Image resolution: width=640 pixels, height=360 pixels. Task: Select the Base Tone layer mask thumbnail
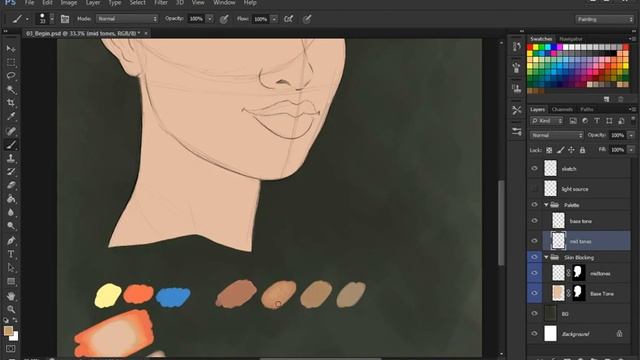coord(578,293)
